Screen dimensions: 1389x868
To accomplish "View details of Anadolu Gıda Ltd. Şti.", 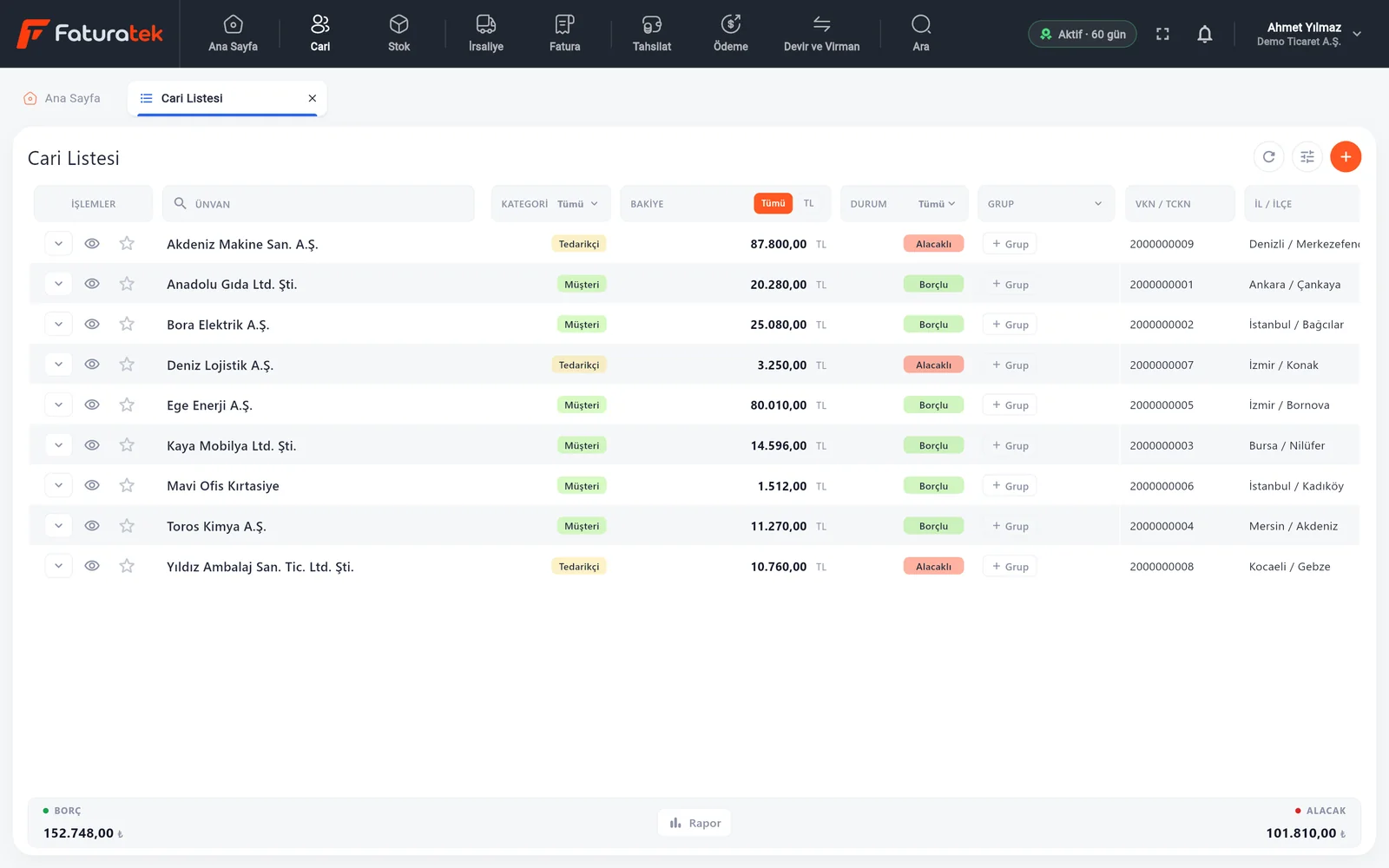I will pos(92,284).
